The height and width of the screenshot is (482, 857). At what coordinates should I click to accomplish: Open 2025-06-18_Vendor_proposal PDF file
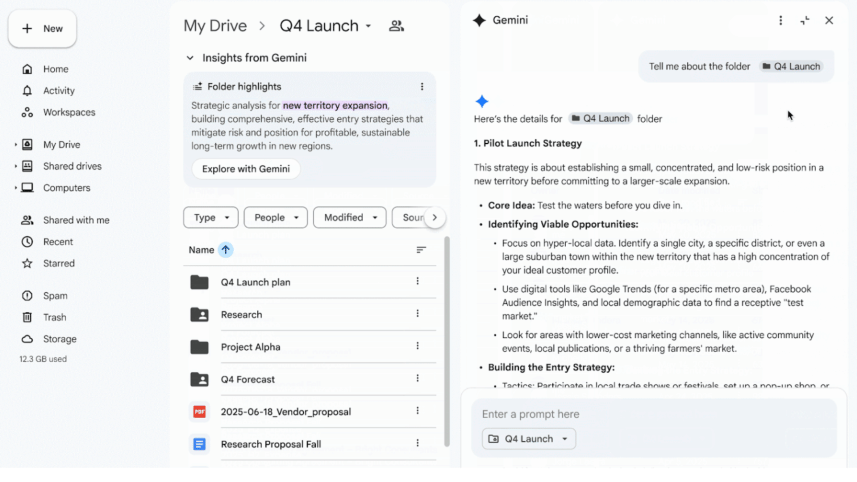[285, 412]
